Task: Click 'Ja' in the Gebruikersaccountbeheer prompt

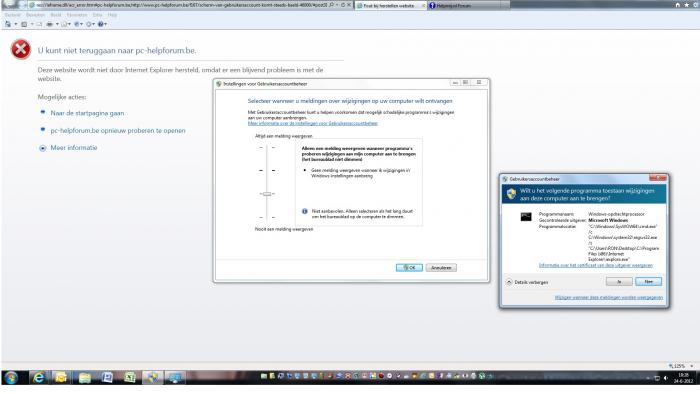Action: click(619, 282)
